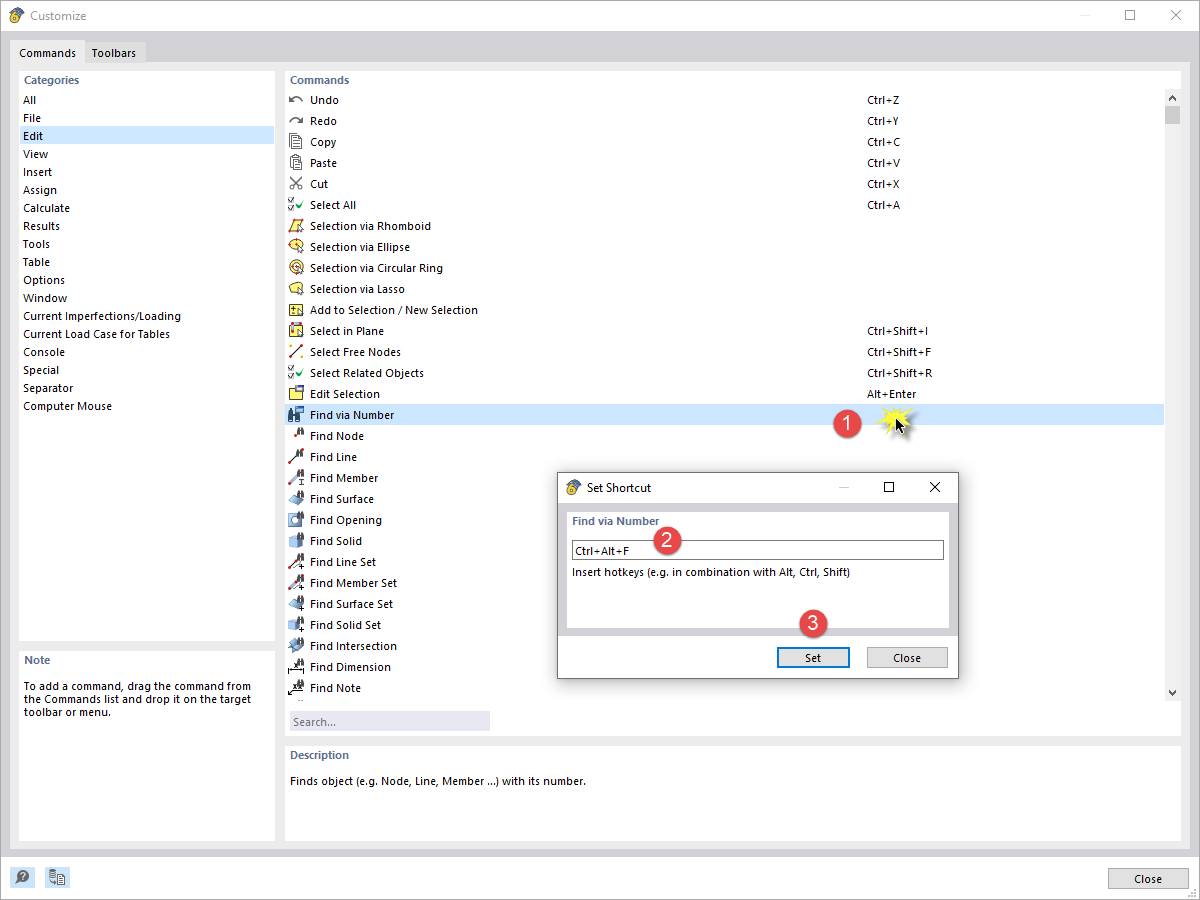Click the Ctrl+Alt+F shortcut input field
The height and width of the screenshot is (900, 1200).
coord(757,549)
